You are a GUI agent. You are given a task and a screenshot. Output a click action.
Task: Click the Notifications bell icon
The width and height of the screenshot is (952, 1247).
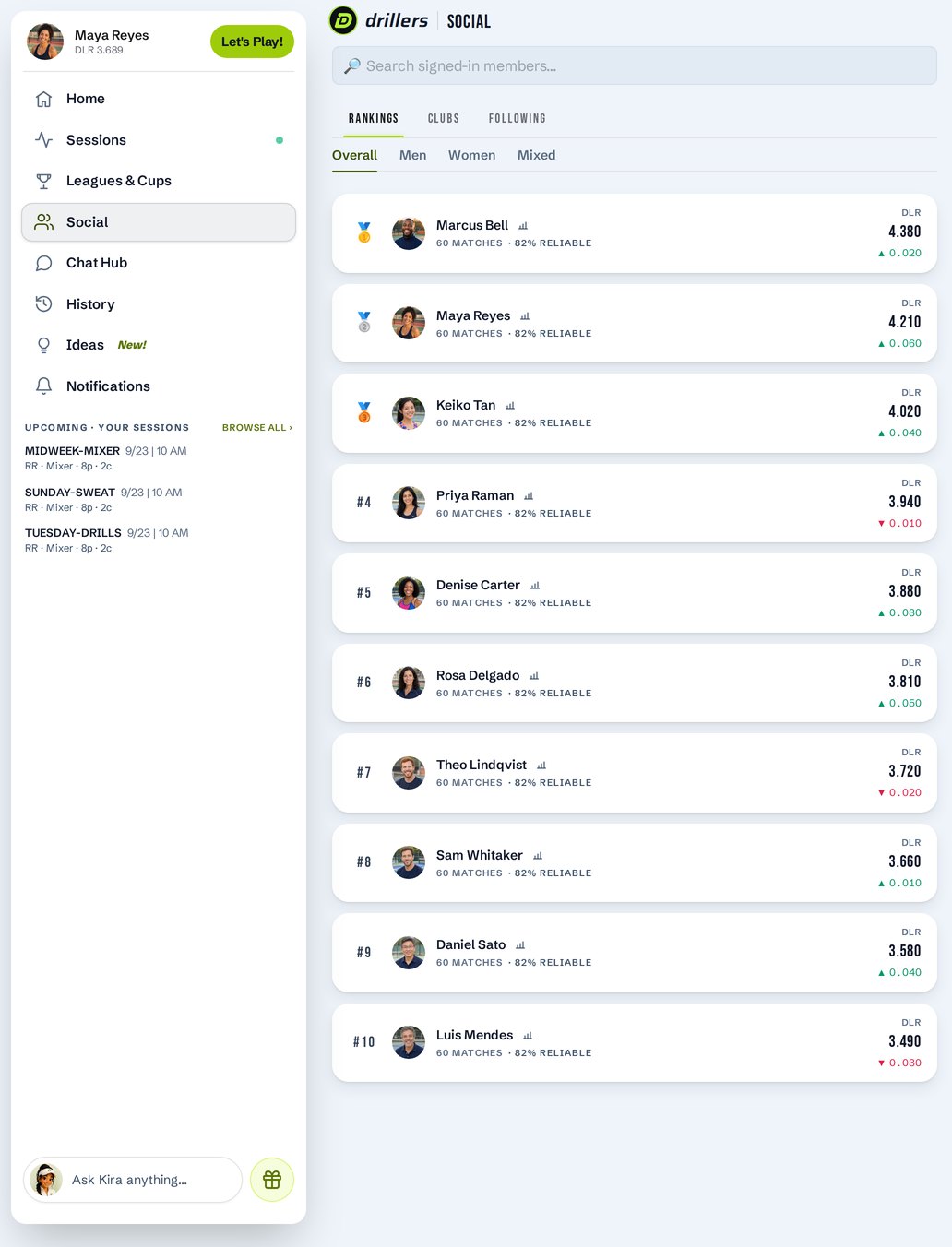[43, 386]
